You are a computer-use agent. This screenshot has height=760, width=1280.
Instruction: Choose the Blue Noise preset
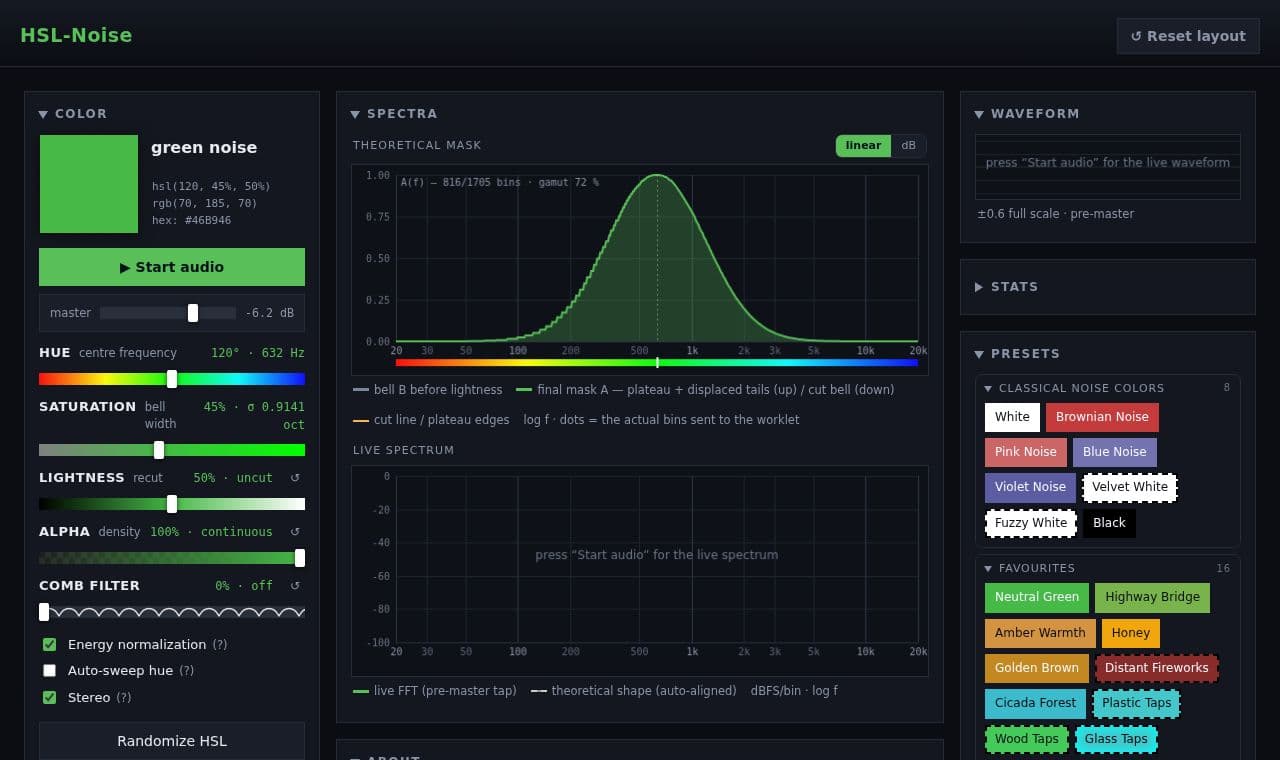[x=1115, y=452]
